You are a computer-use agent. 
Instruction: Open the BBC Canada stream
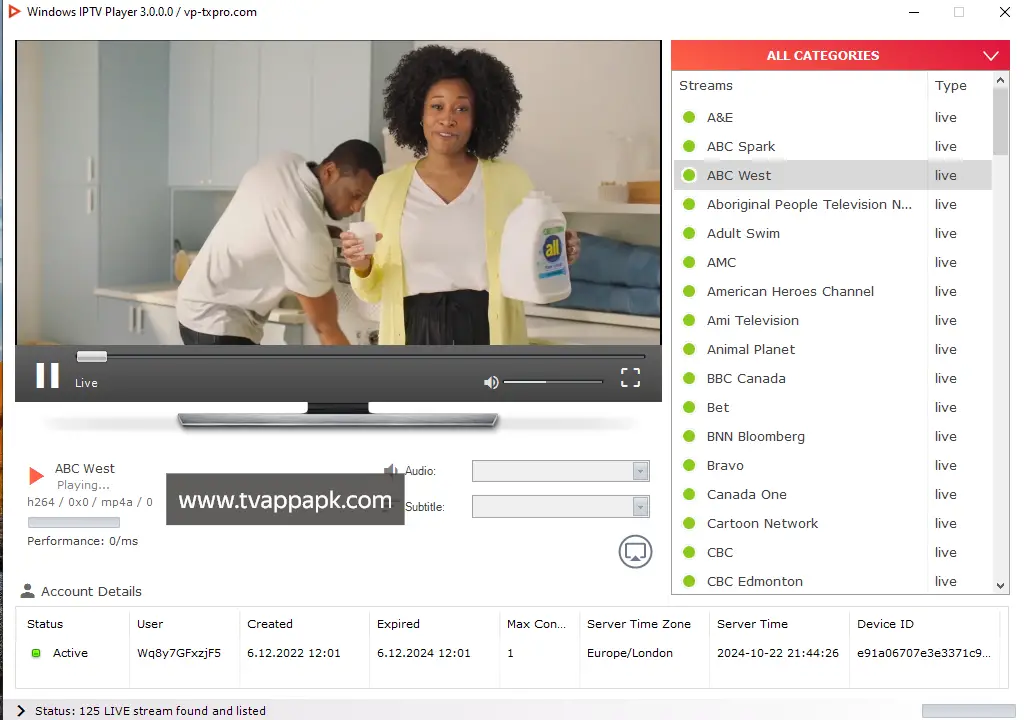click(832, 378)
